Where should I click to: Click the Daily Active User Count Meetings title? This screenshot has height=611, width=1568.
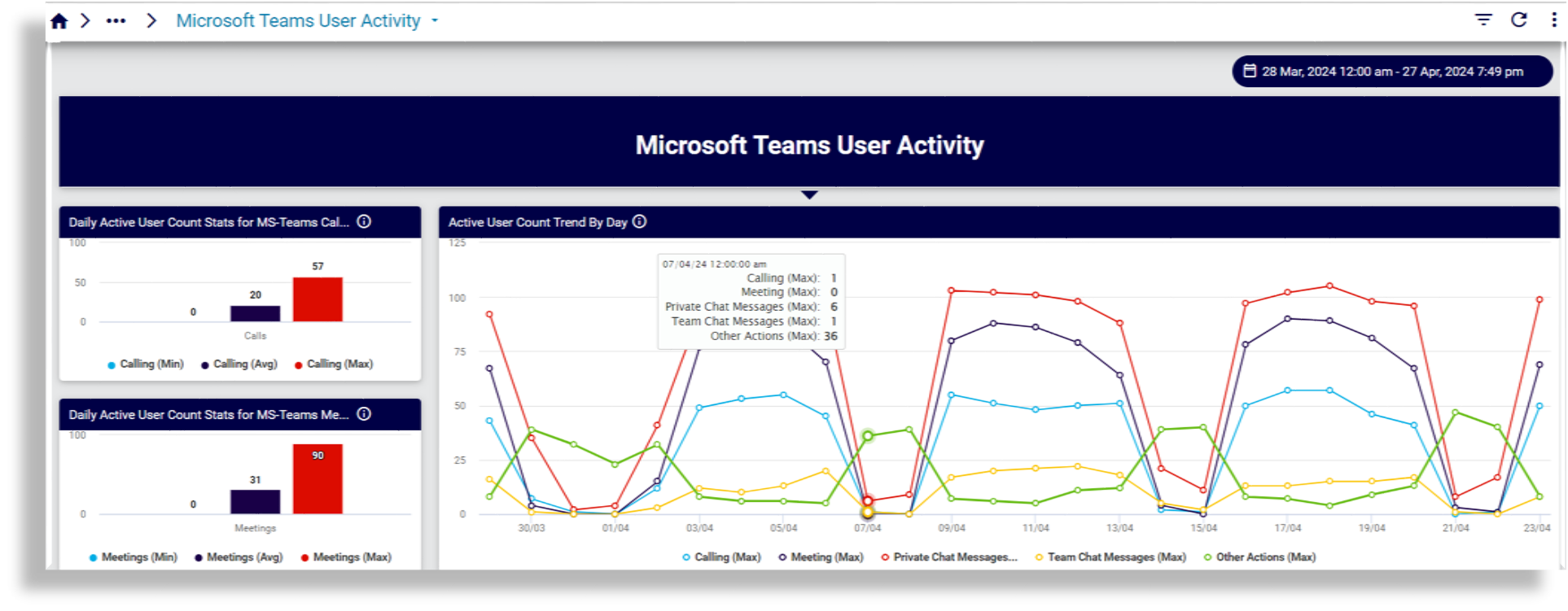coord(209,415)
